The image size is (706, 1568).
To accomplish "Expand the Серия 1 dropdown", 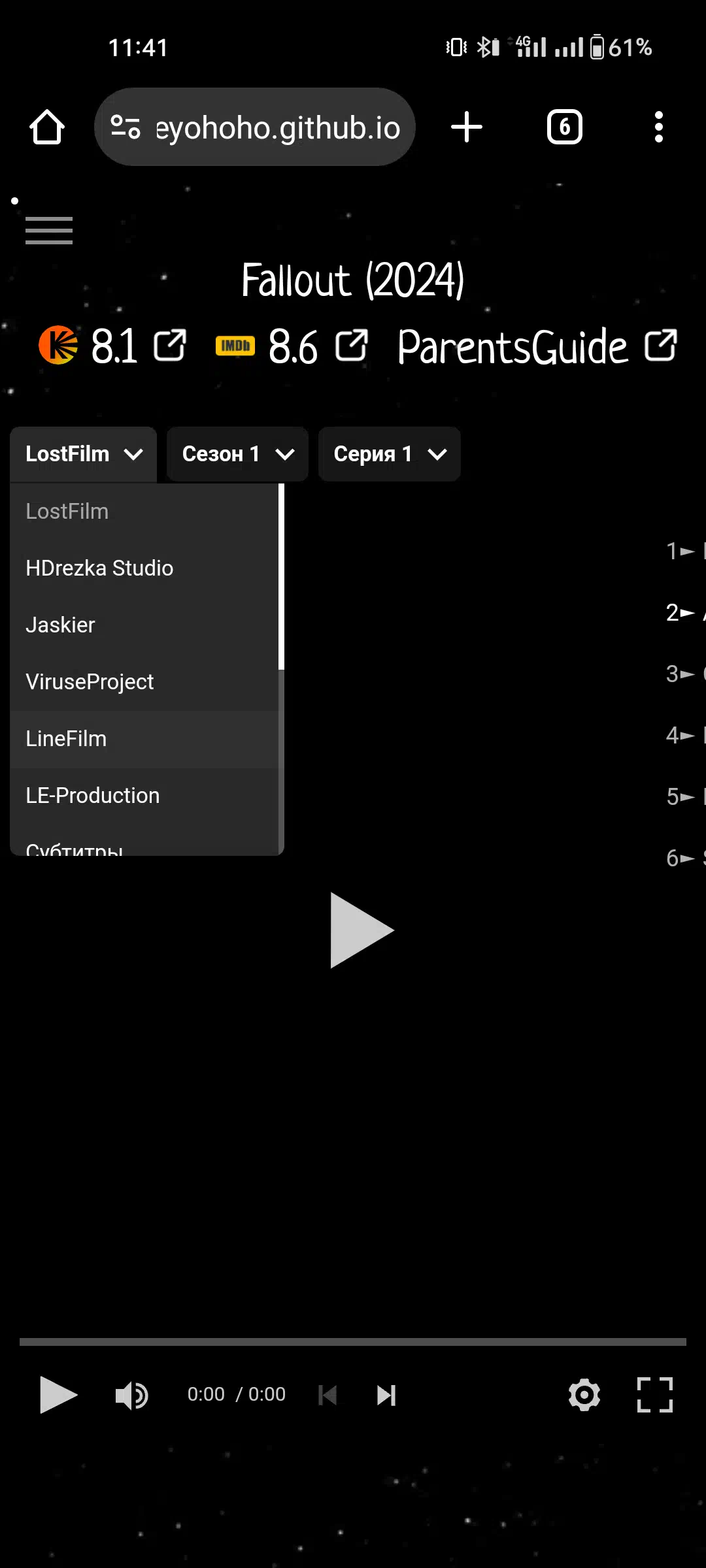I will [x=390, y=454].
